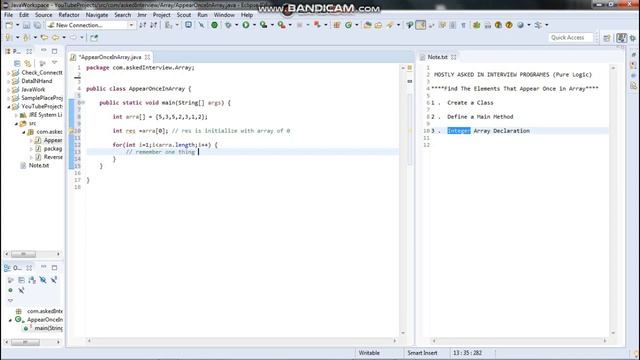Screen dimensions: 640x360
Task: Maximize the Outline panel
Action: click(54, 268)
